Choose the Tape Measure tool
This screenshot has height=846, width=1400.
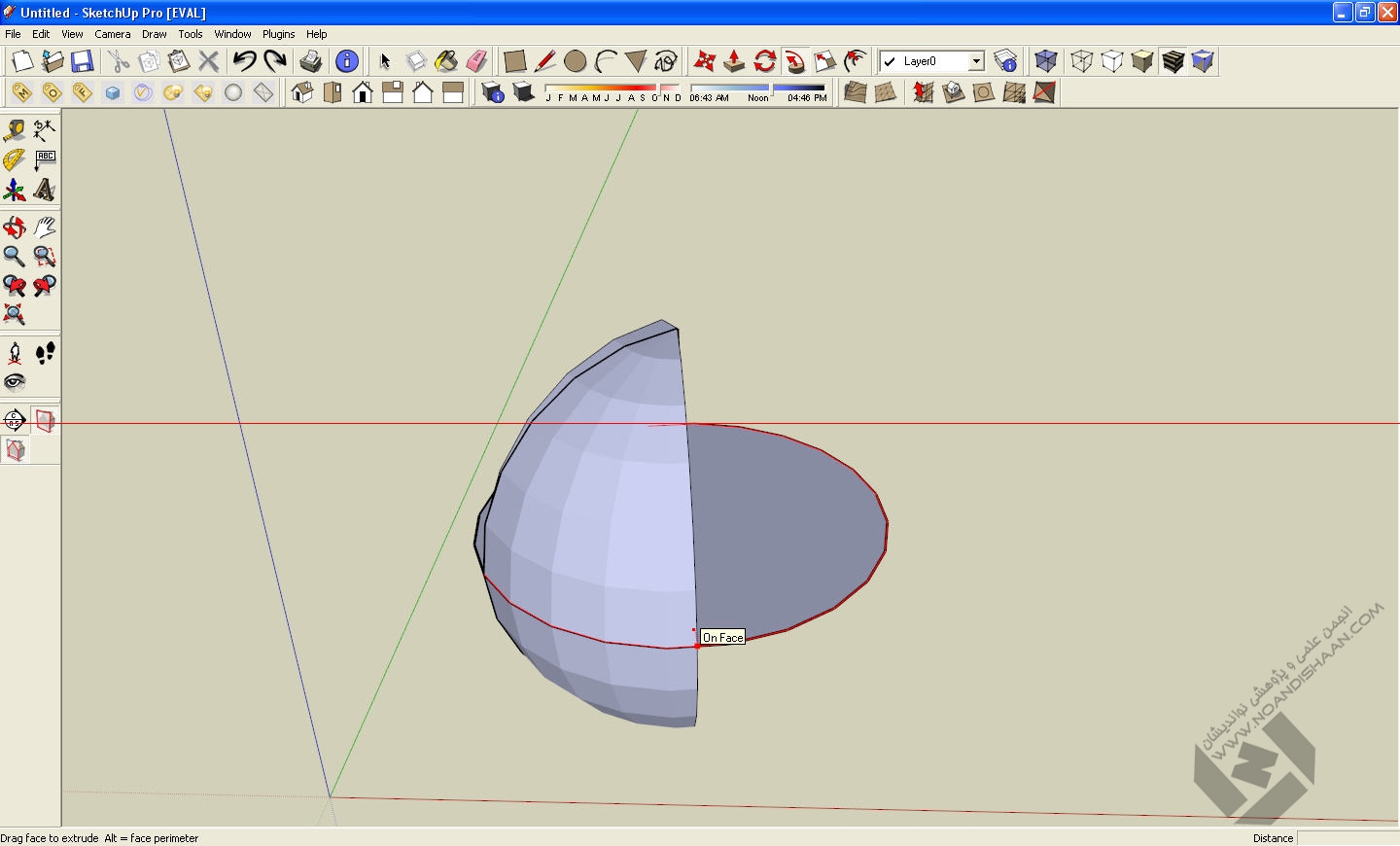(x=15, y=130)
